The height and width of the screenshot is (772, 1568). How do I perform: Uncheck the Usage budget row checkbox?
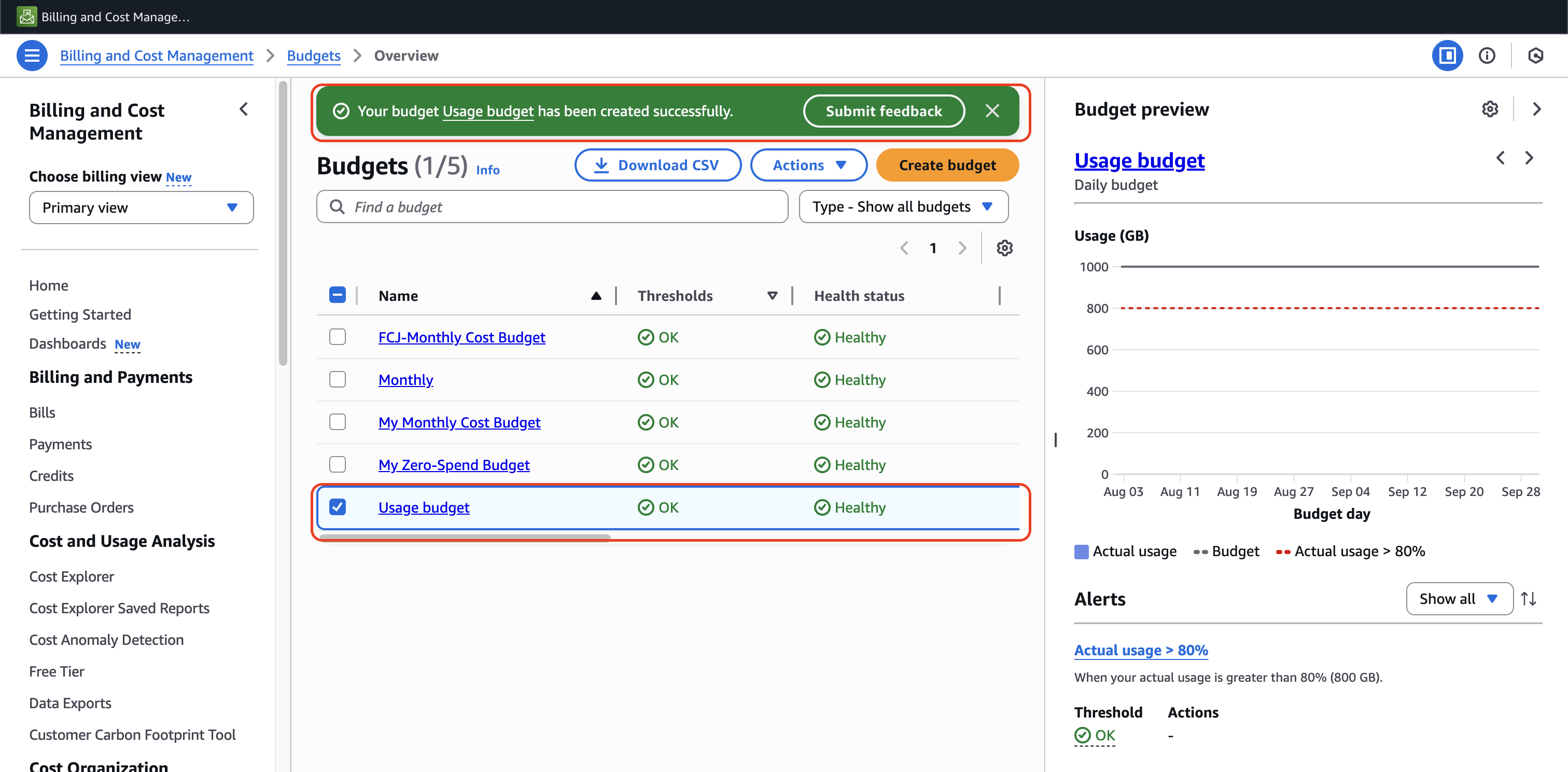pos(337,506)
